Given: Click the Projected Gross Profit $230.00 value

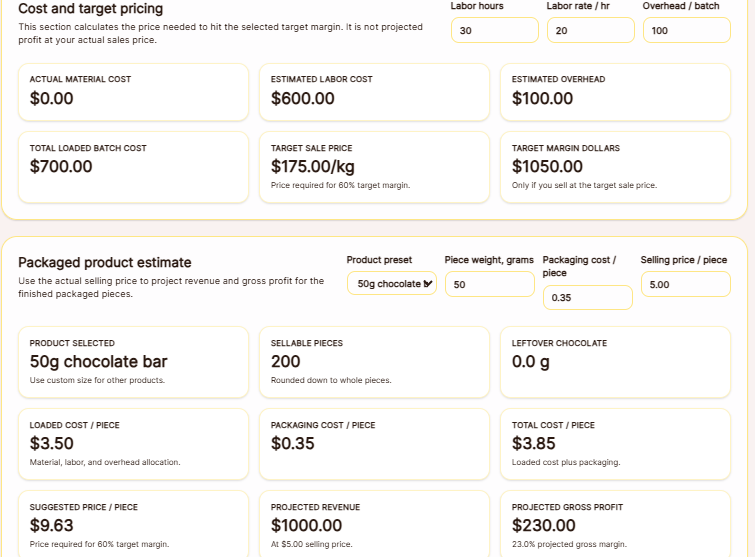Looking at the screenshot, I should pyautogui.click(x=544, y=525).
